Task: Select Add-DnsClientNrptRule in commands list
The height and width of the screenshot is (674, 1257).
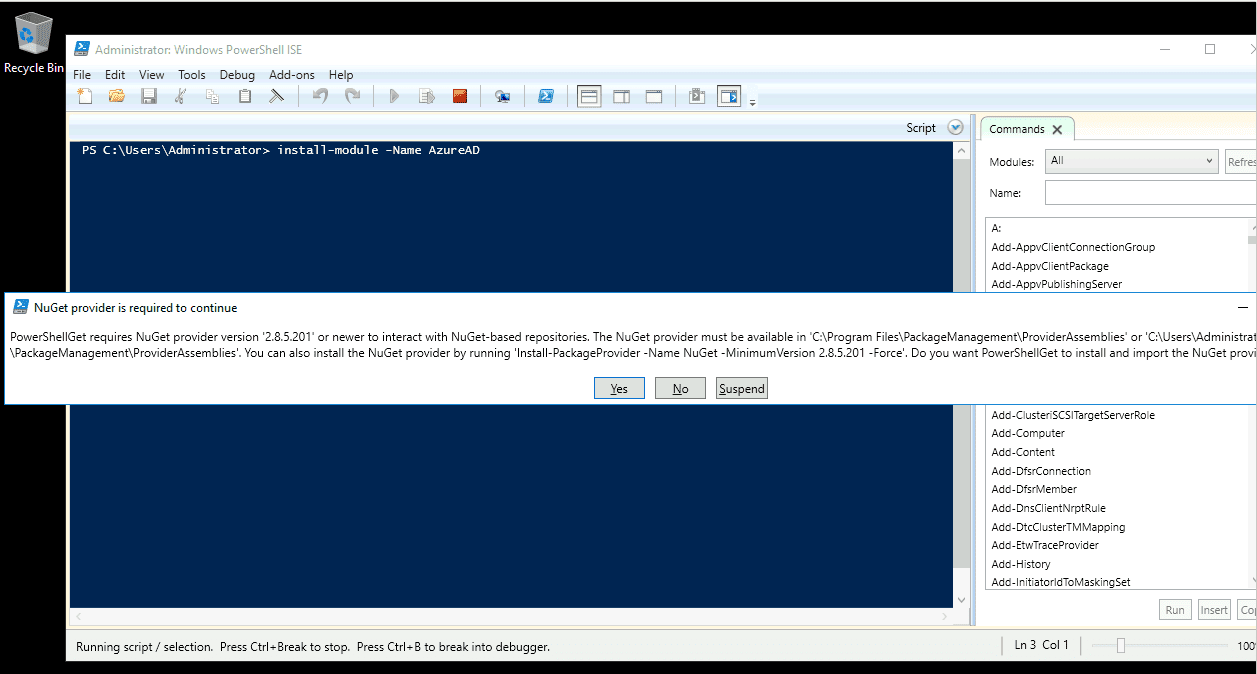Action: tap(1048, 508)
